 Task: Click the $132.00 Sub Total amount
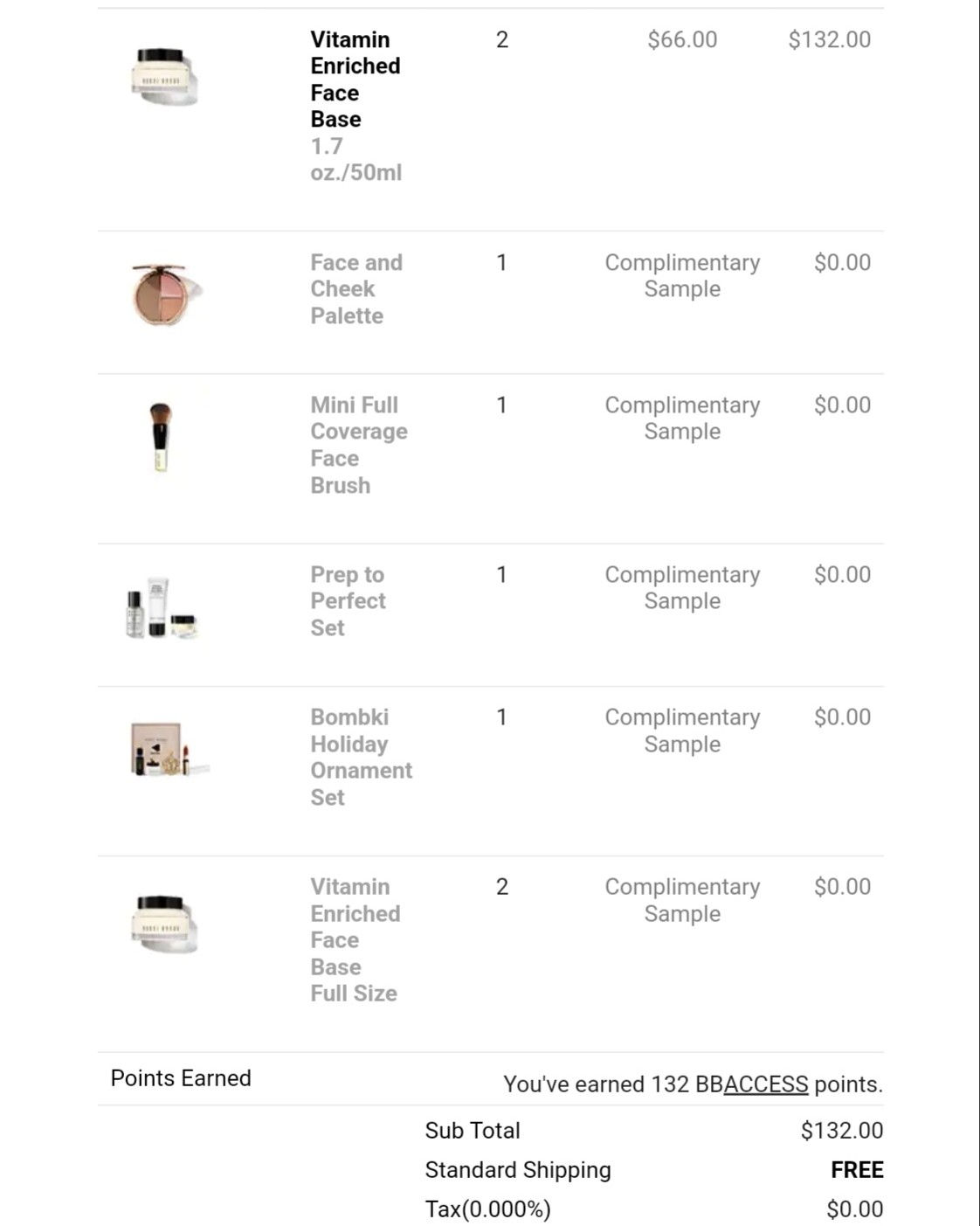coord(842,1131)
